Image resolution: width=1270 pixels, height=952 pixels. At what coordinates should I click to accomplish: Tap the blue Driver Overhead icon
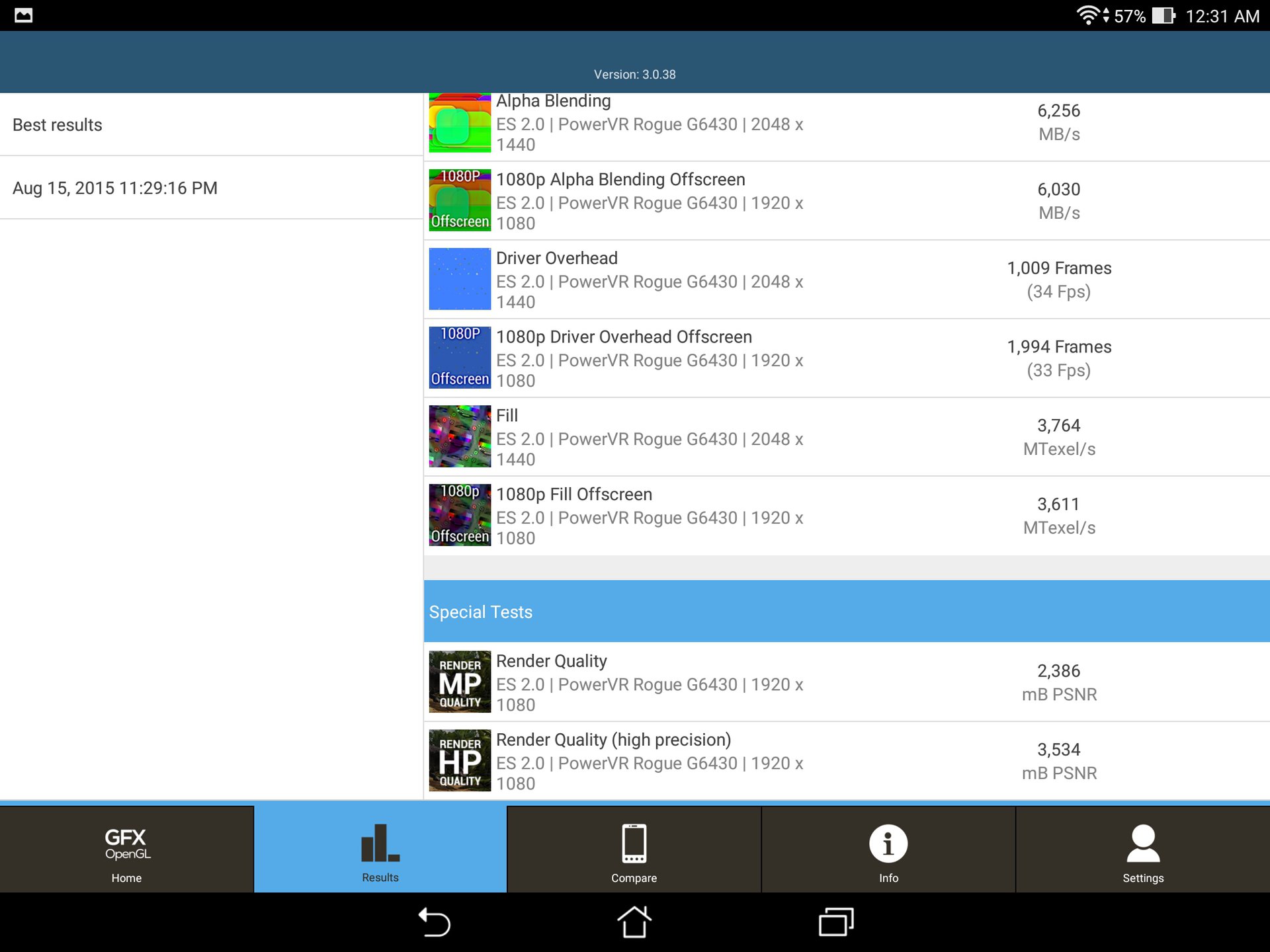[460, 279]
